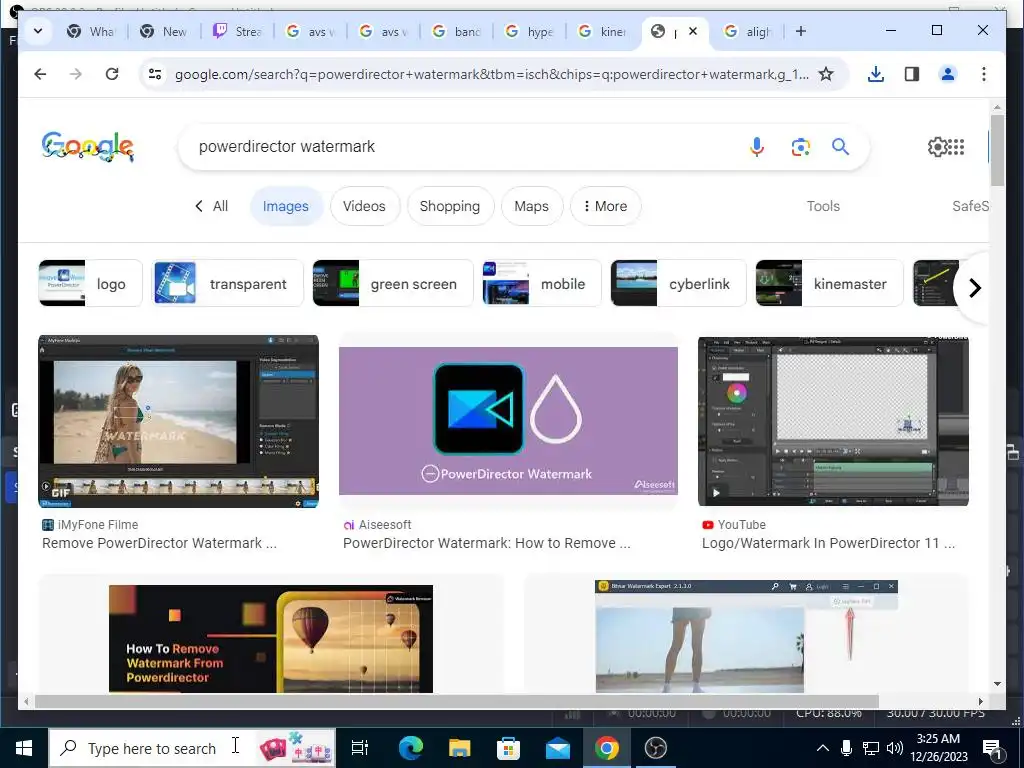
Task: Open the Mail app from taskbar
Action: coord(558,748)
